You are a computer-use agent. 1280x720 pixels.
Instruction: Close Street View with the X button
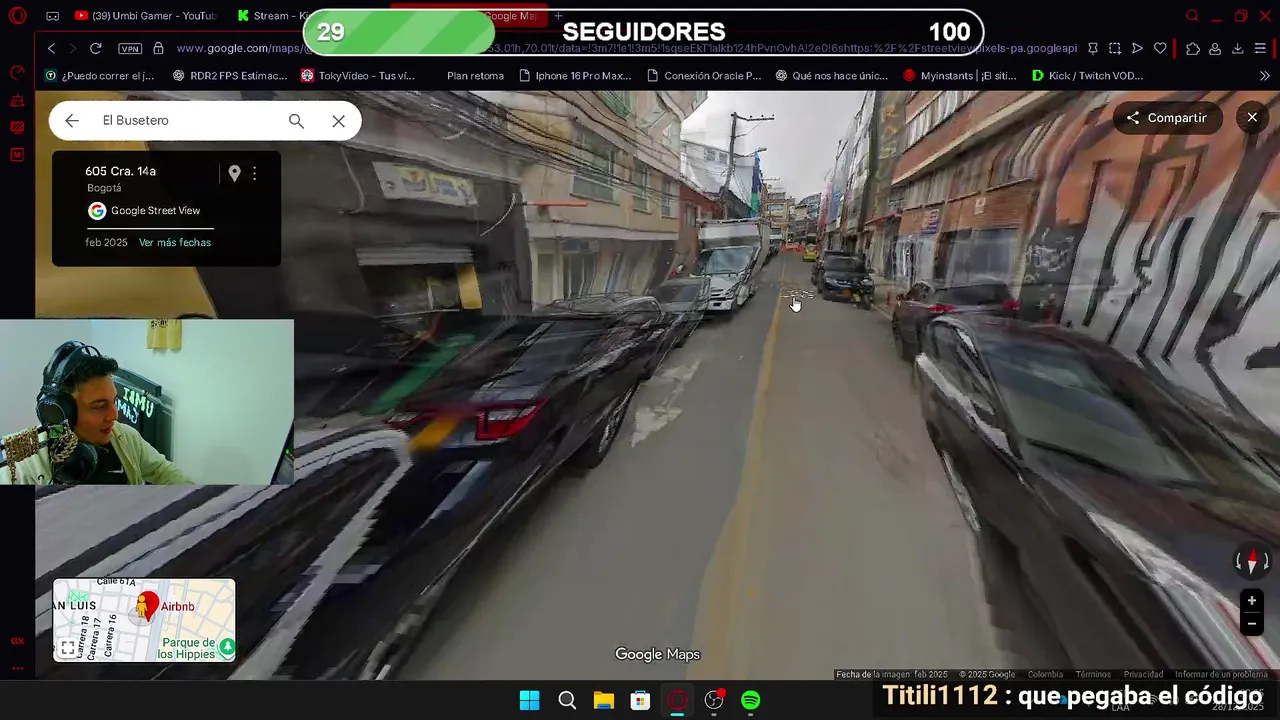point(1252,118)
